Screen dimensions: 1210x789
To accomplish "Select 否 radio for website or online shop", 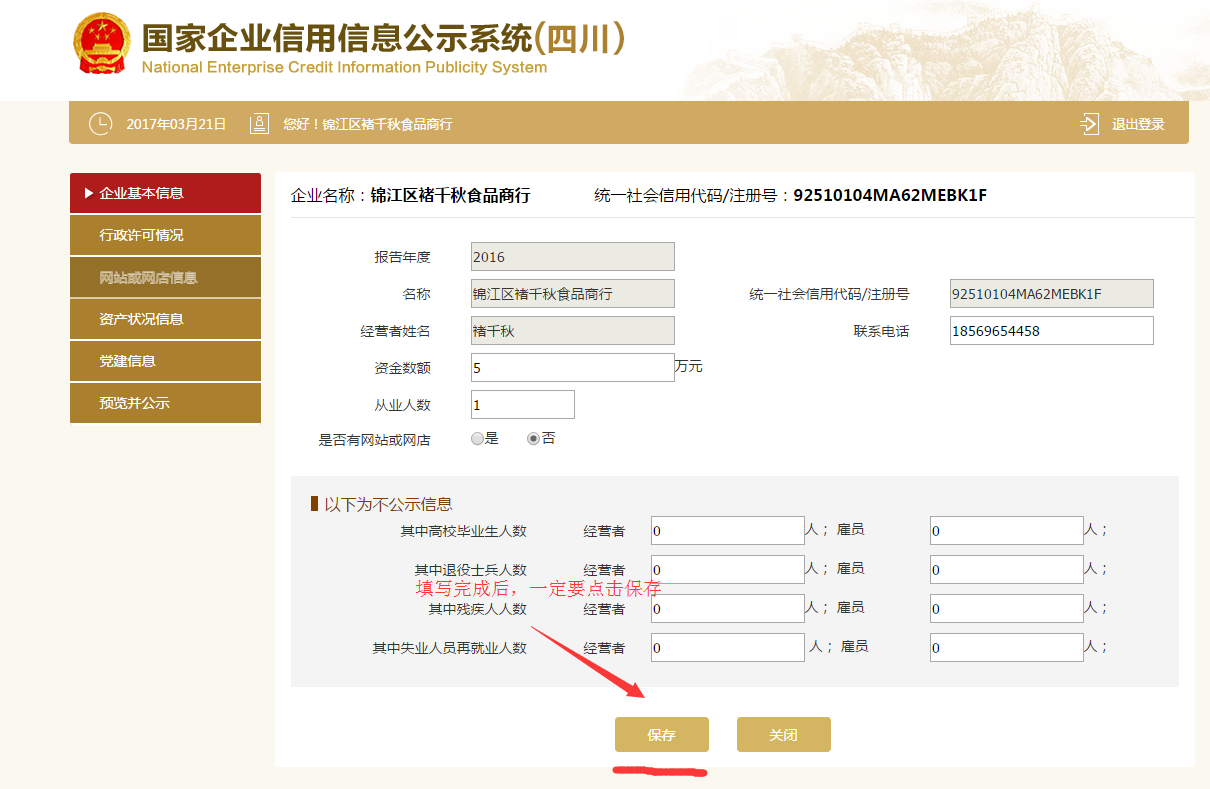I will click(533, 438).
